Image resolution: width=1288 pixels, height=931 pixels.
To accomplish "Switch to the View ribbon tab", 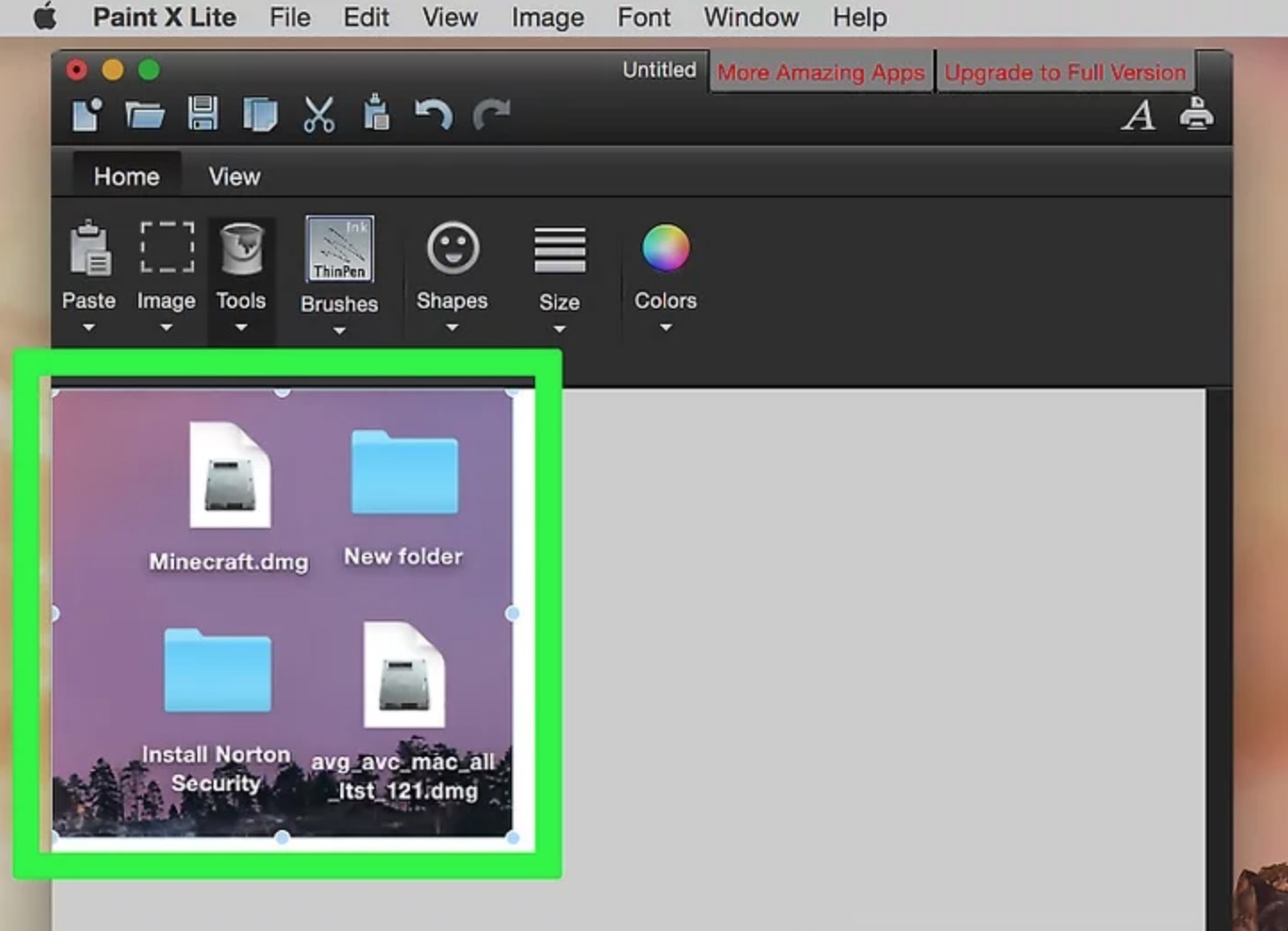I will point(234,177).
